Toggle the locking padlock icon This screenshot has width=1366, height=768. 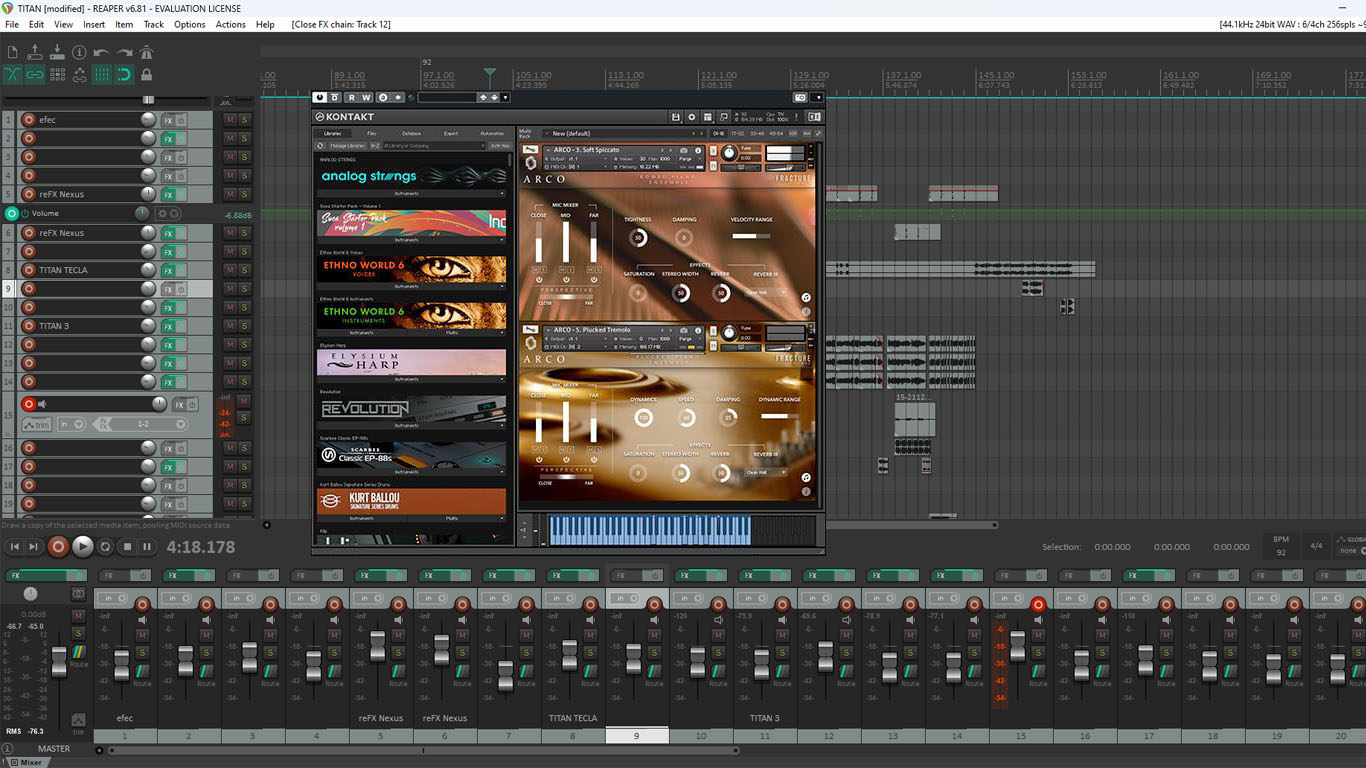point(146,74)
